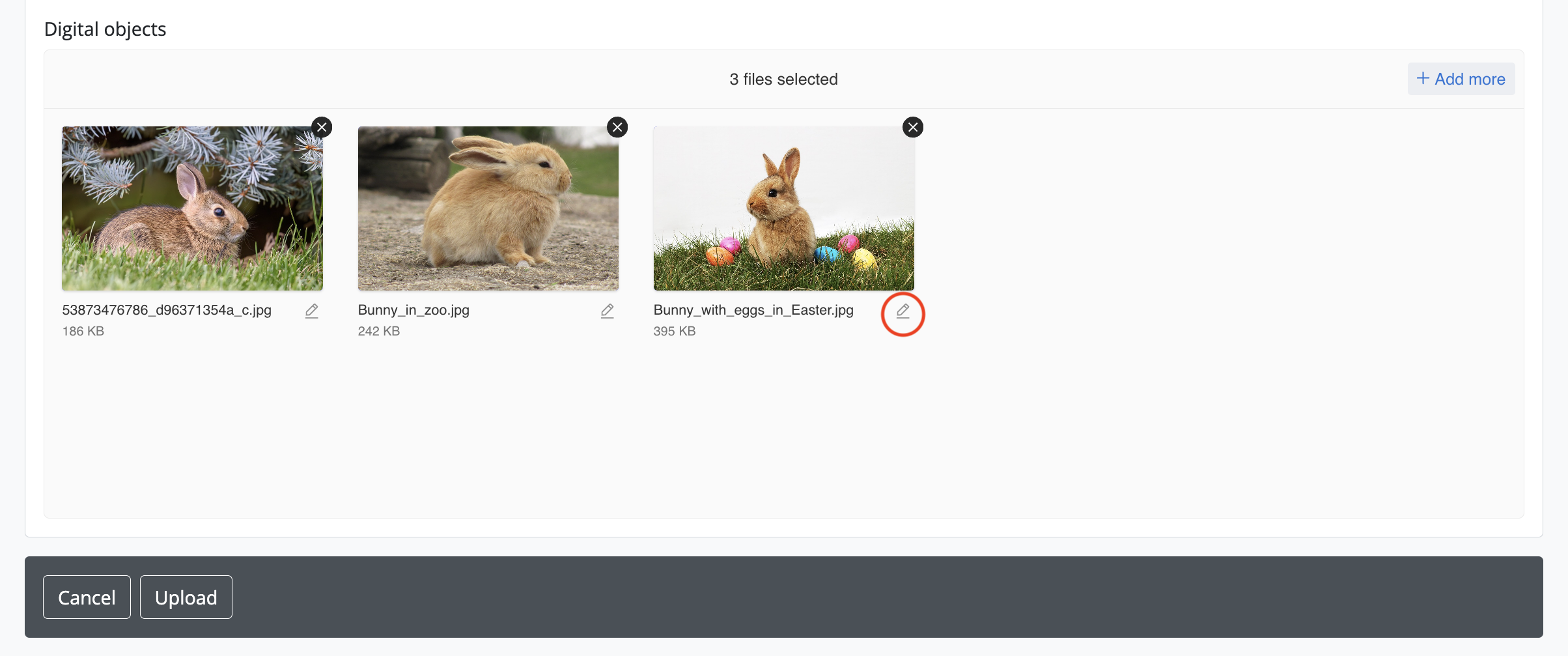Viewport: 1568px width, 656px height.
Task: Click the 53873476786_d96371354a_c.jpg file name
Action: [x=167, y=310]
